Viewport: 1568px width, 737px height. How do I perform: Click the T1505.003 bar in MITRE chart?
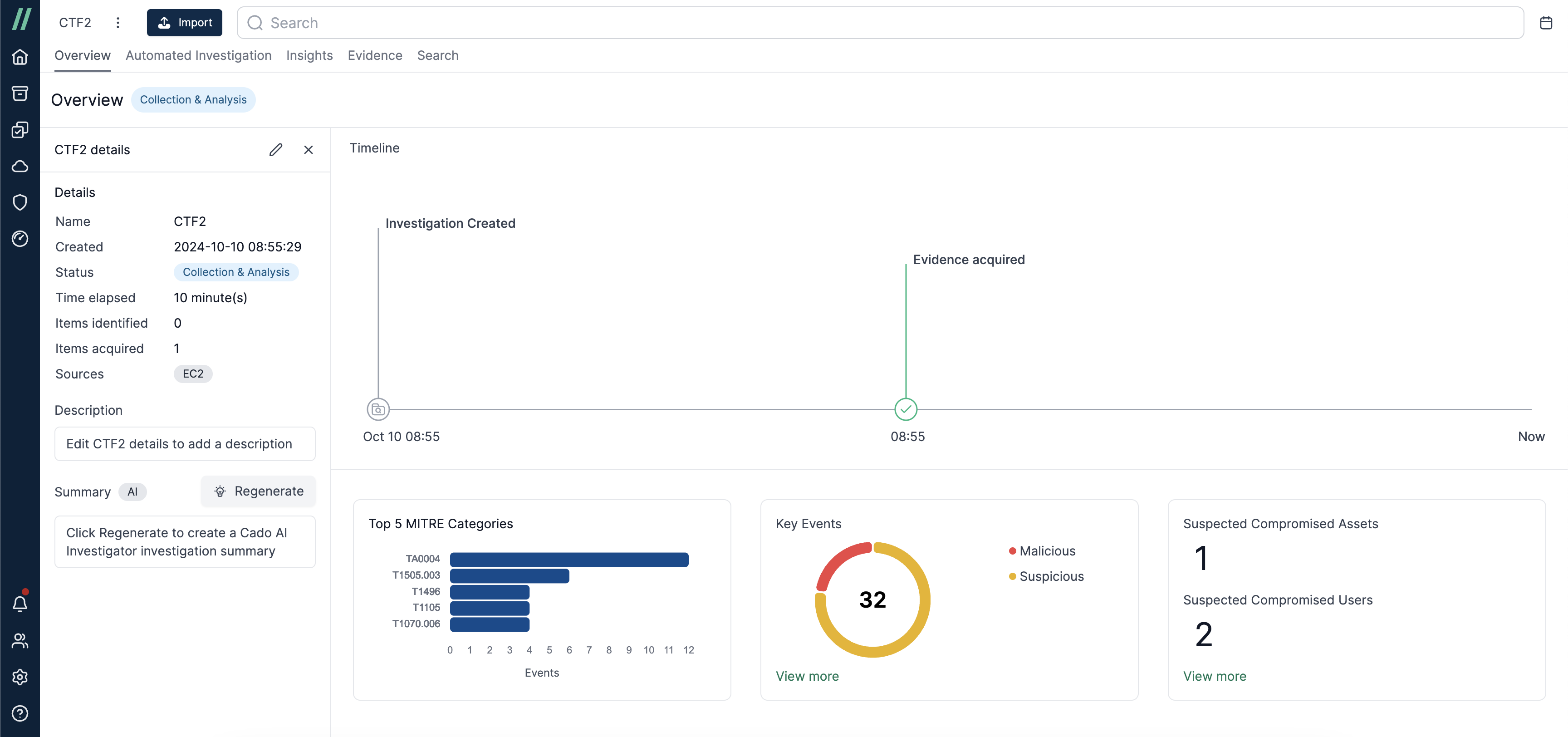[510, 575]
